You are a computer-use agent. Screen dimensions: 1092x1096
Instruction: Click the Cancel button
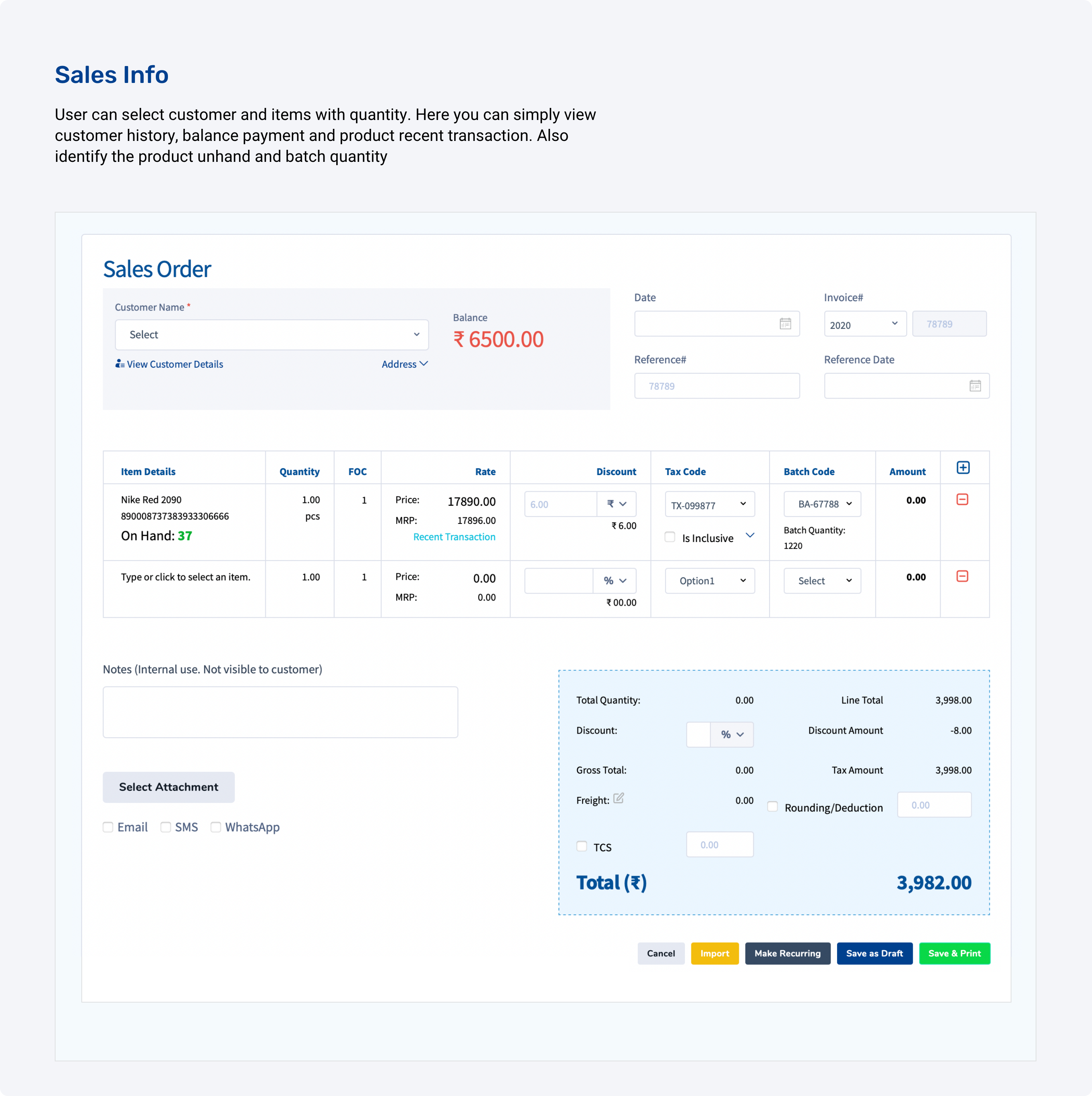(661, 953)
